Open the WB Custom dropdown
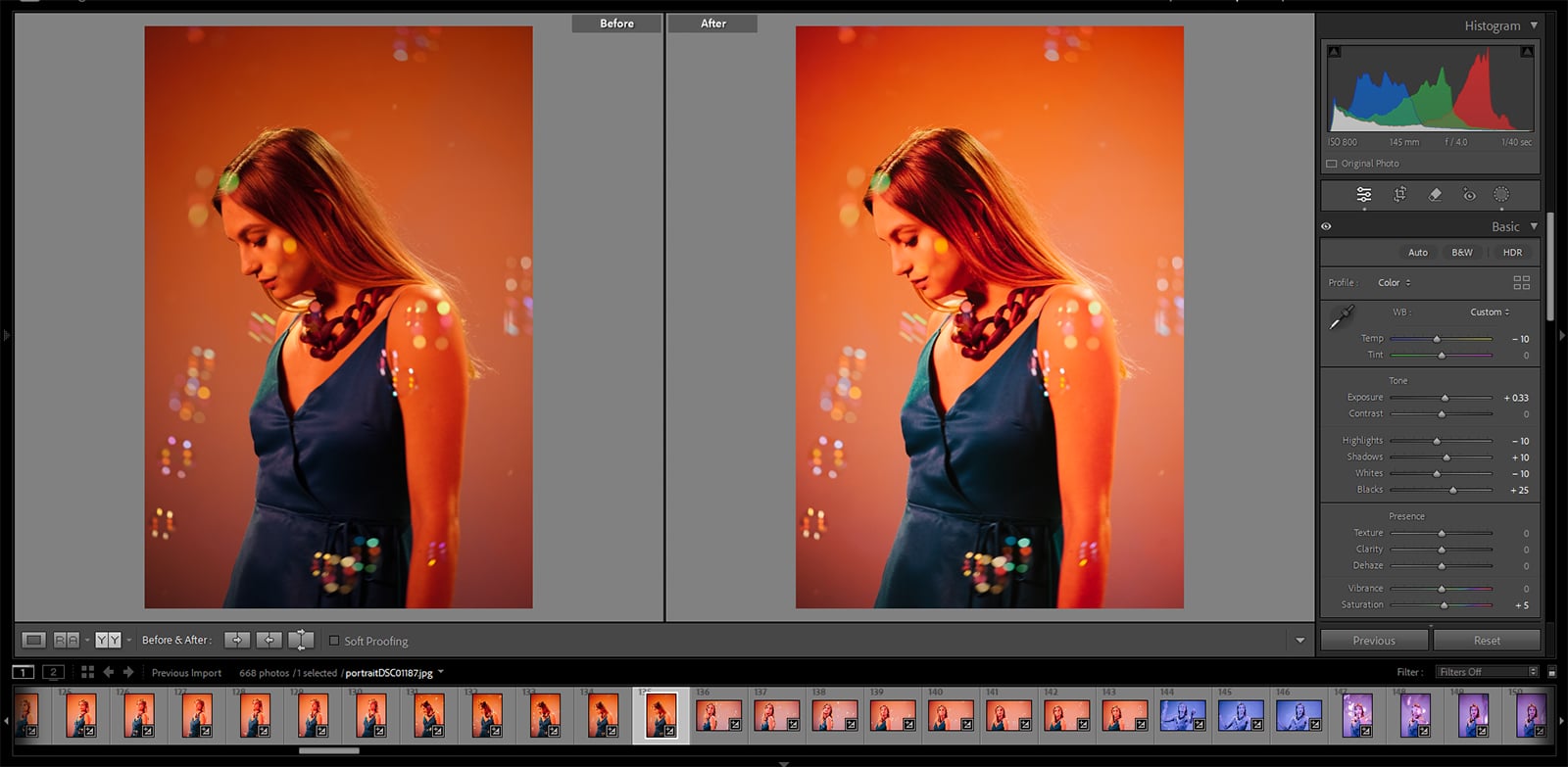 tap(1490, 312)
